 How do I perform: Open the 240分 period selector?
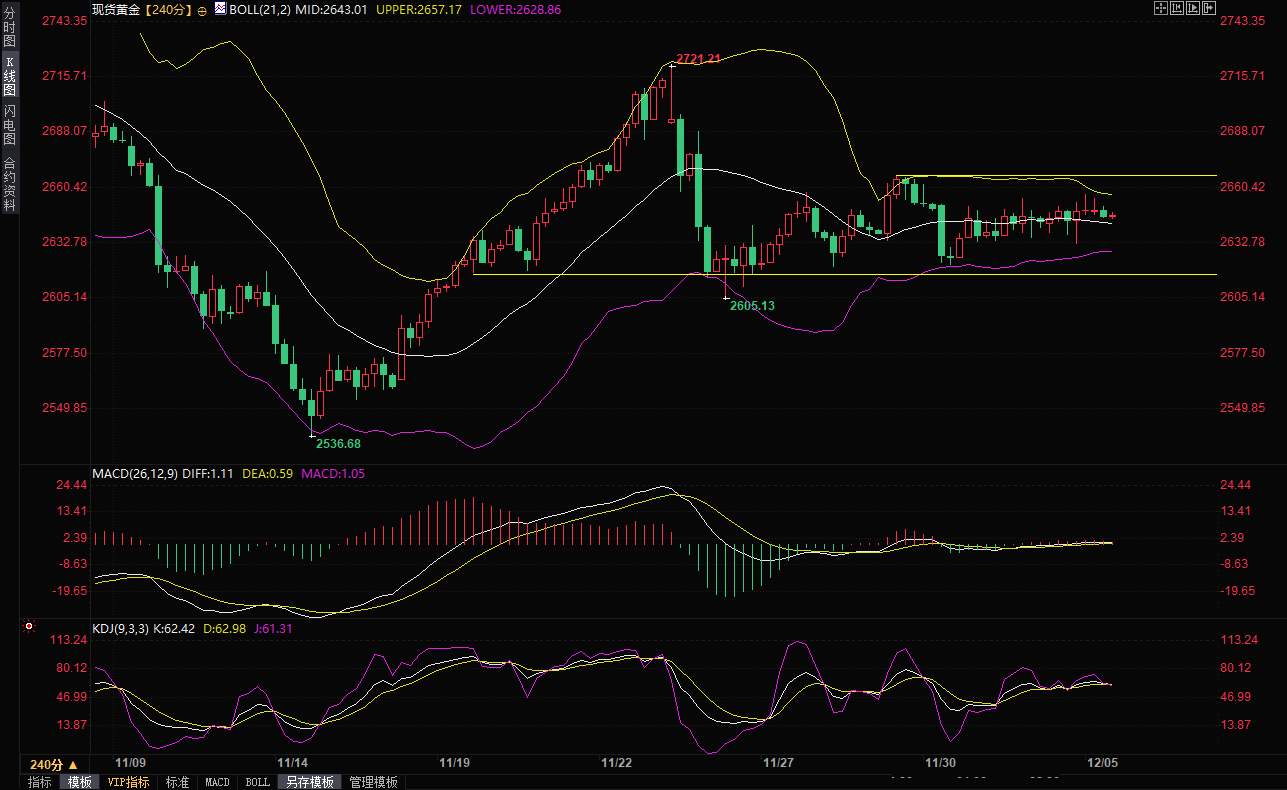pos(54,763)
